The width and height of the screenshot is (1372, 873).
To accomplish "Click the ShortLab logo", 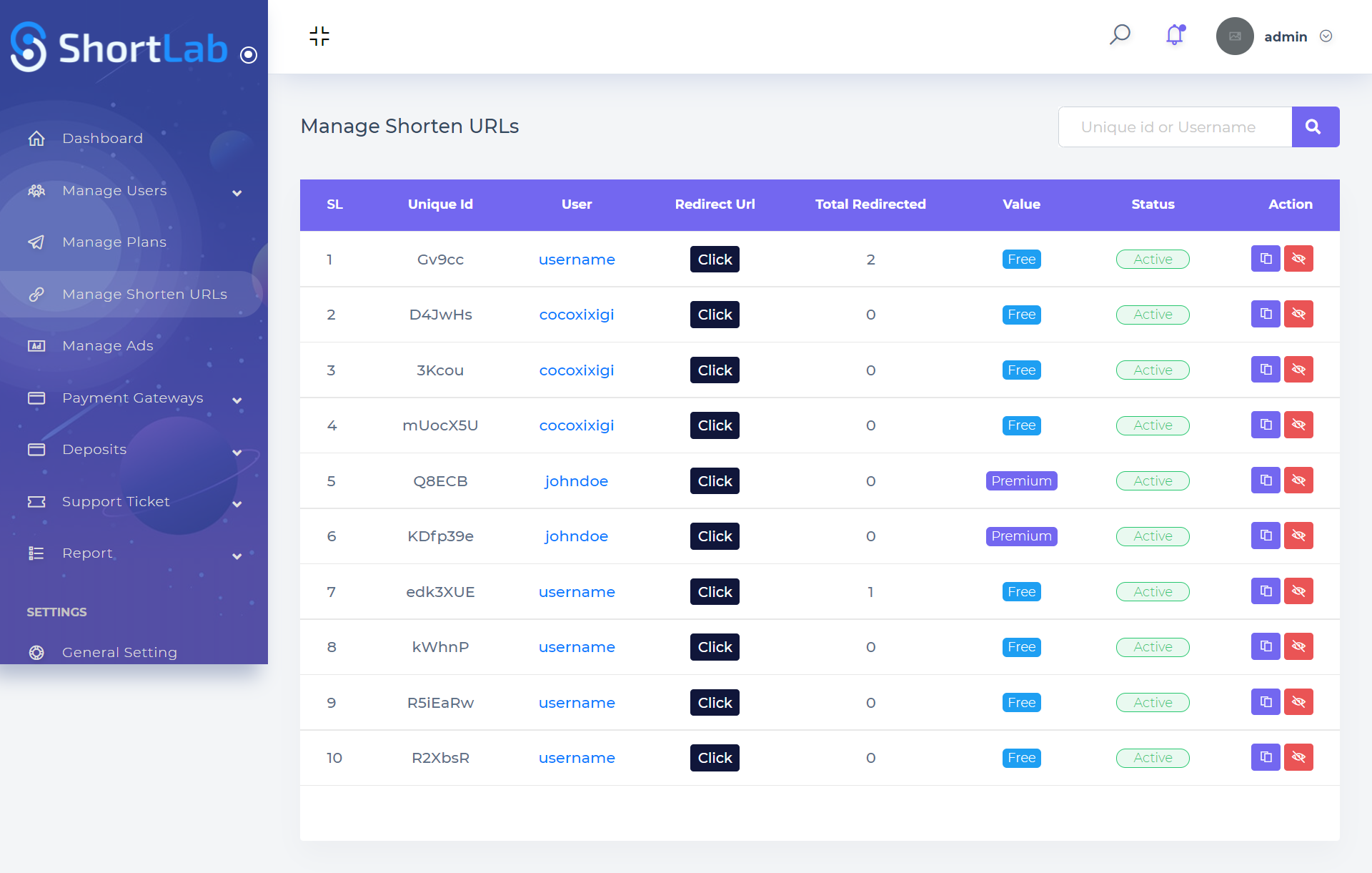I will point(119,47).
